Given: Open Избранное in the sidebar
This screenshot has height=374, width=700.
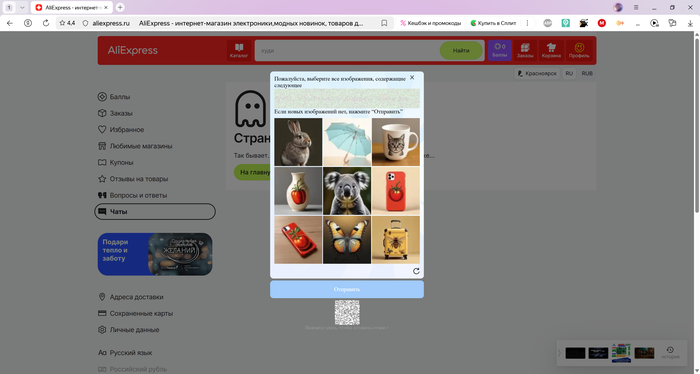Looking at the screenshot, I should coord(121,129).
